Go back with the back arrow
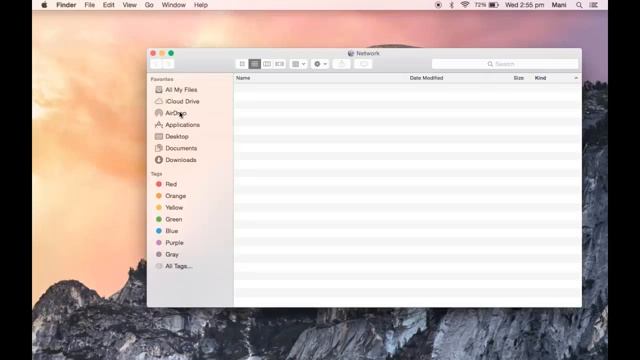Image resolution: width=640 pixels, height=360 pixels. [x=156, y=64]
